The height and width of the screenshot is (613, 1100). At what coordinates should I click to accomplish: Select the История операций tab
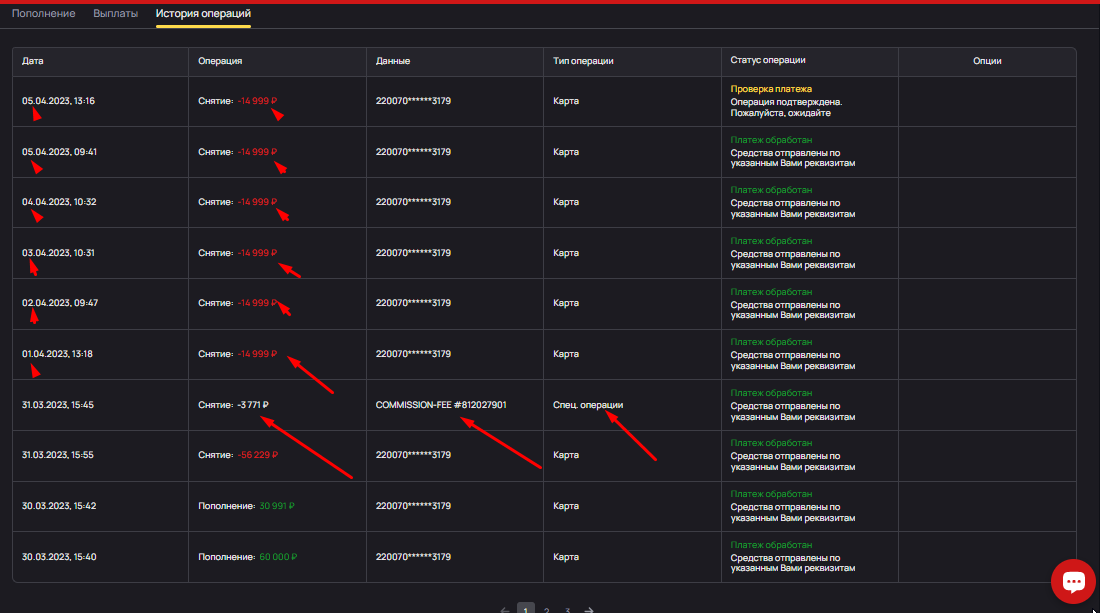pyautogui.click(x=203, y=14)
